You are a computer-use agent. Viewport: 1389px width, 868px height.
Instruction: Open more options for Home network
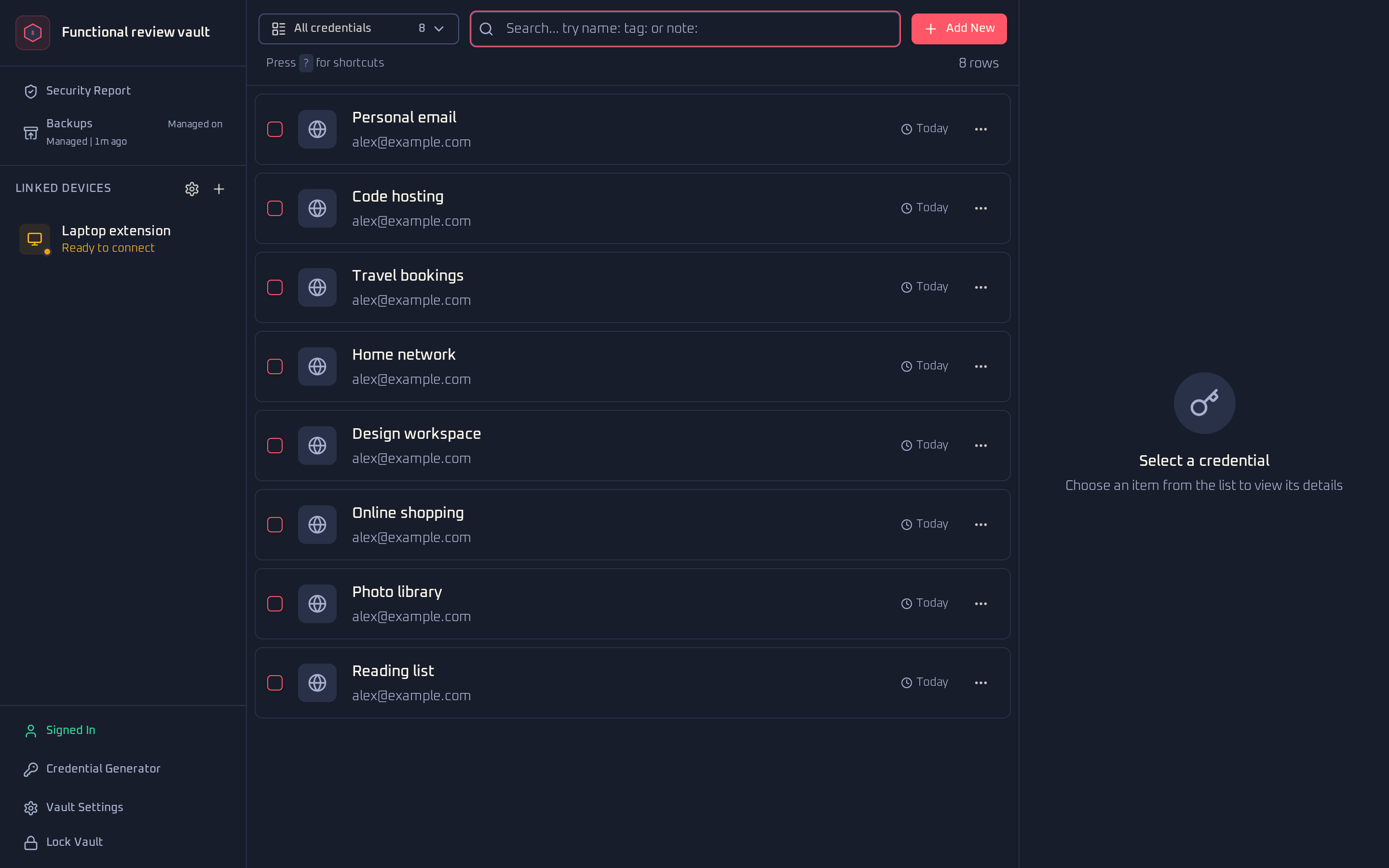click(x=981, y=366)
